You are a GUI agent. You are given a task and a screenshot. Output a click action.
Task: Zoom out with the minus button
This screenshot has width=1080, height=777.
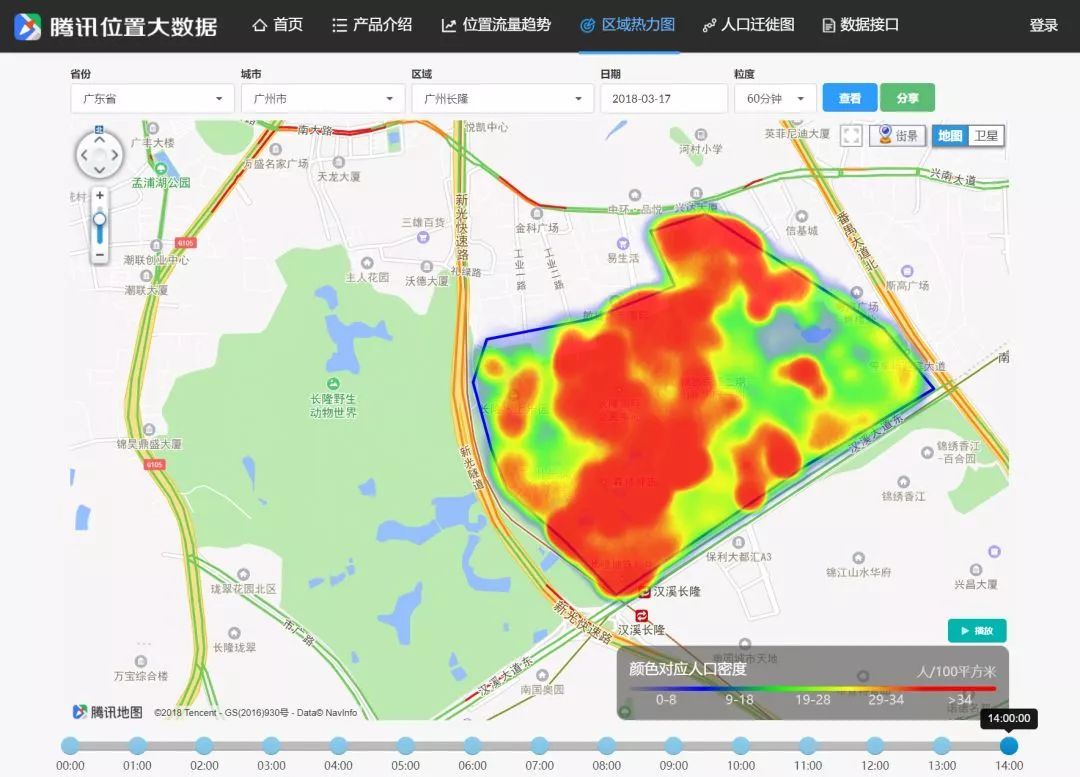100,255
